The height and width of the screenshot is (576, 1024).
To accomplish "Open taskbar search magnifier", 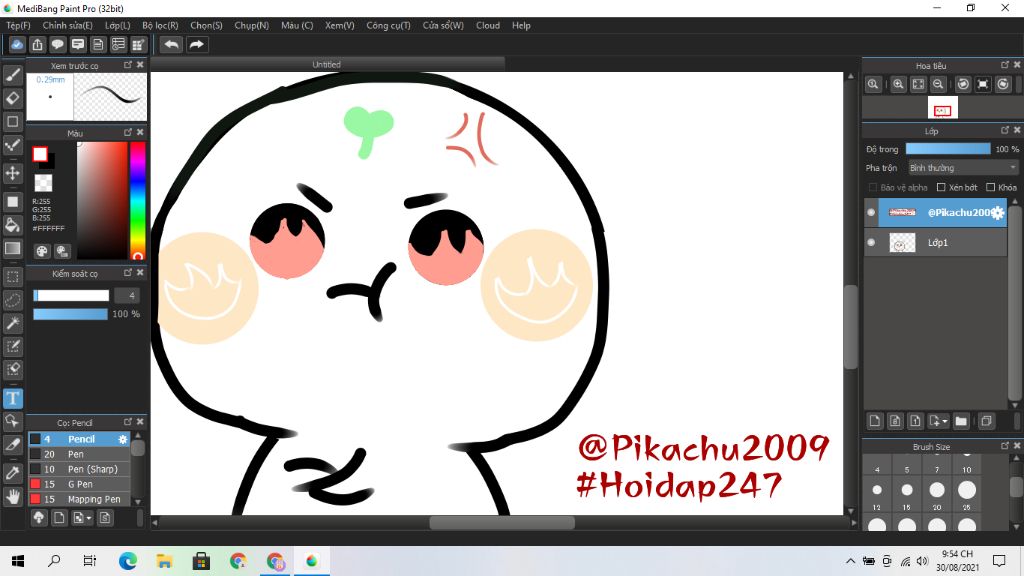I will tap(54, 561).
